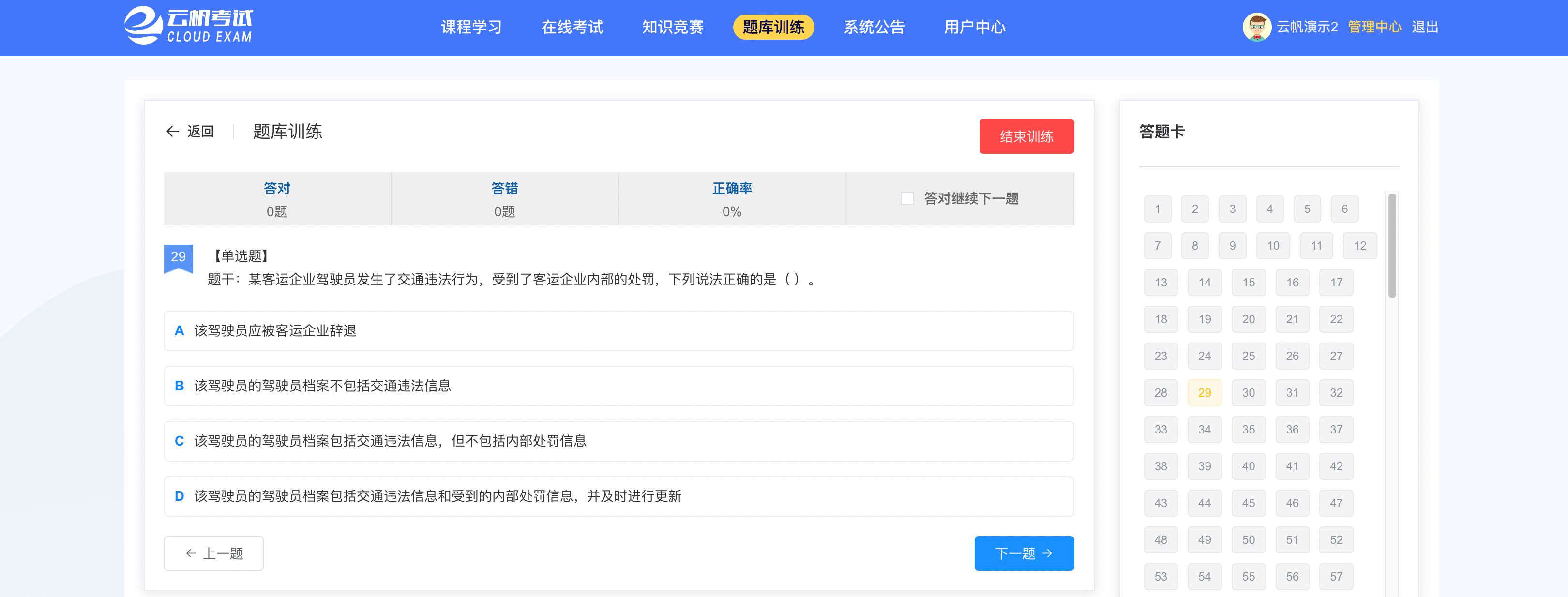Viewport: 1568px width, 597px height.
Task: Jump to question 20 on the answer card
Action: 1249,319
